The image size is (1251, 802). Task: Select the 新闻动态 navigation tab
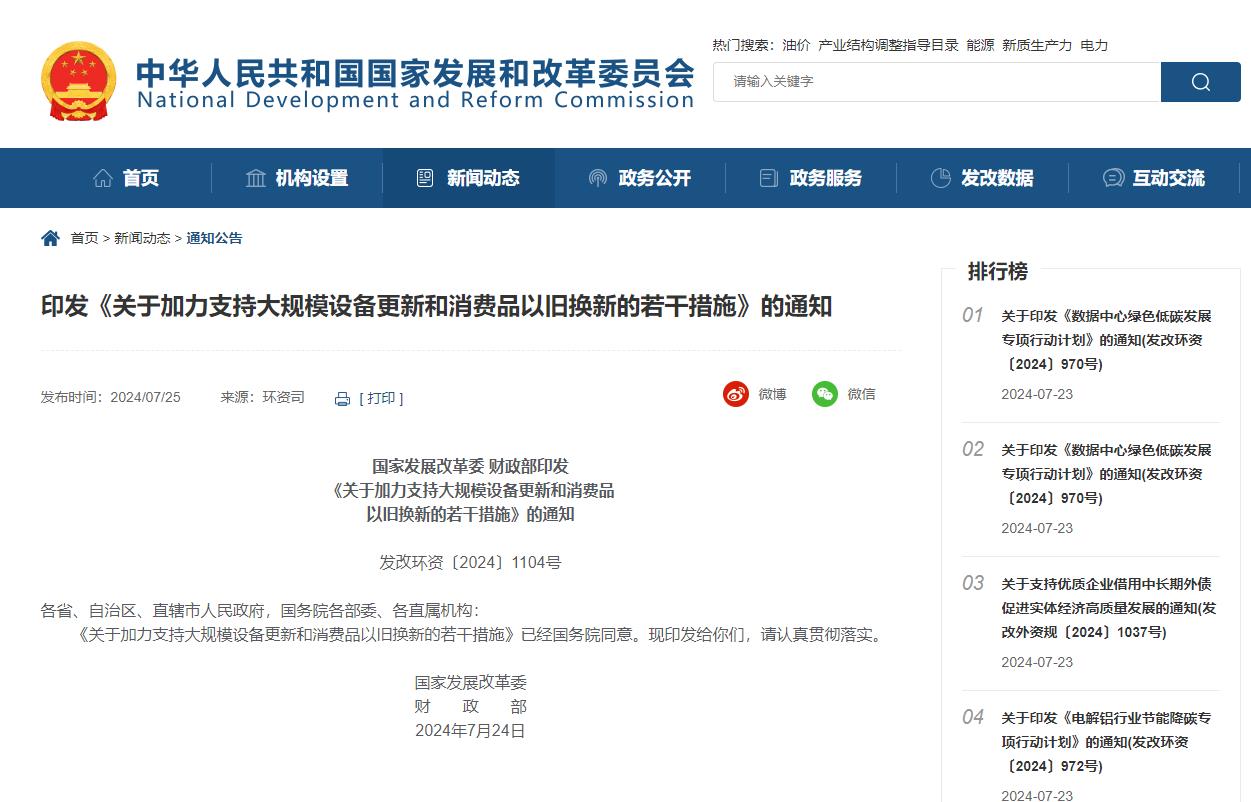pos(468,178)
